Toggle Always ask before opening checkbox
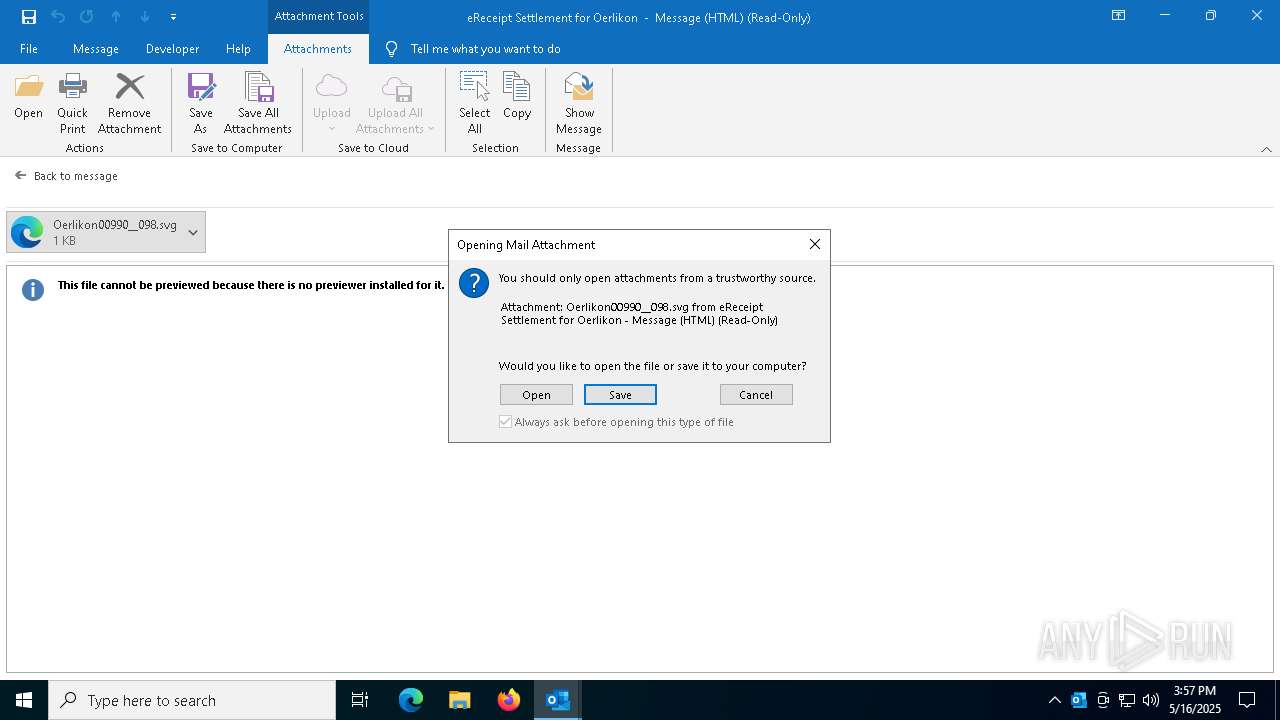 click(506, 422)
